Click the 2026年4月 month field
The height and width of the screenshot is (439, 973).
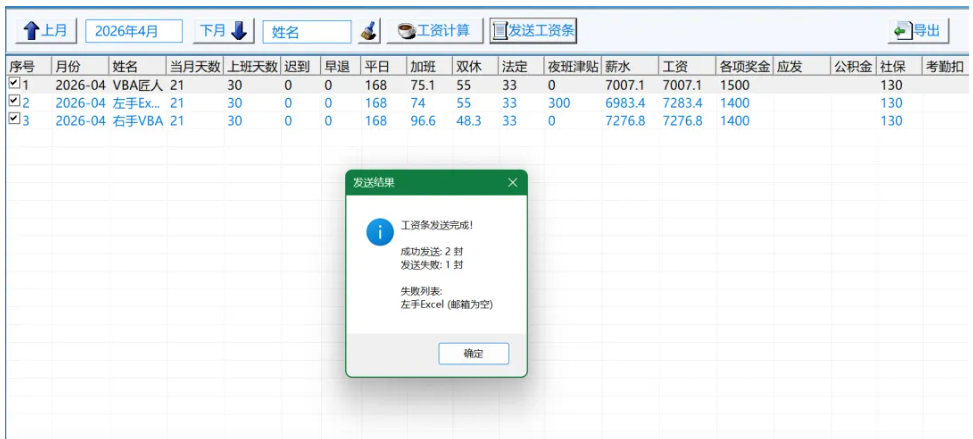point(134,31)
